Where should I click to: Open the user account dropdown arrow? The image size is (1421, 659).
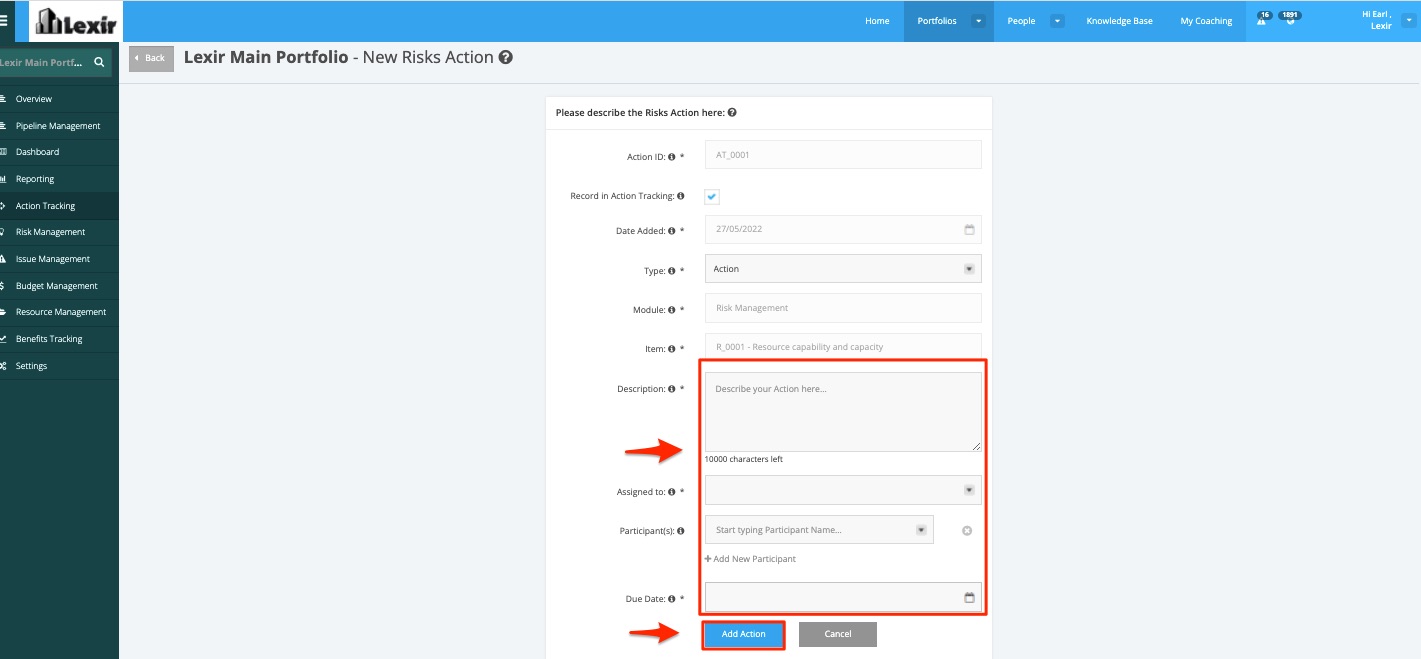pos(1409,20)
